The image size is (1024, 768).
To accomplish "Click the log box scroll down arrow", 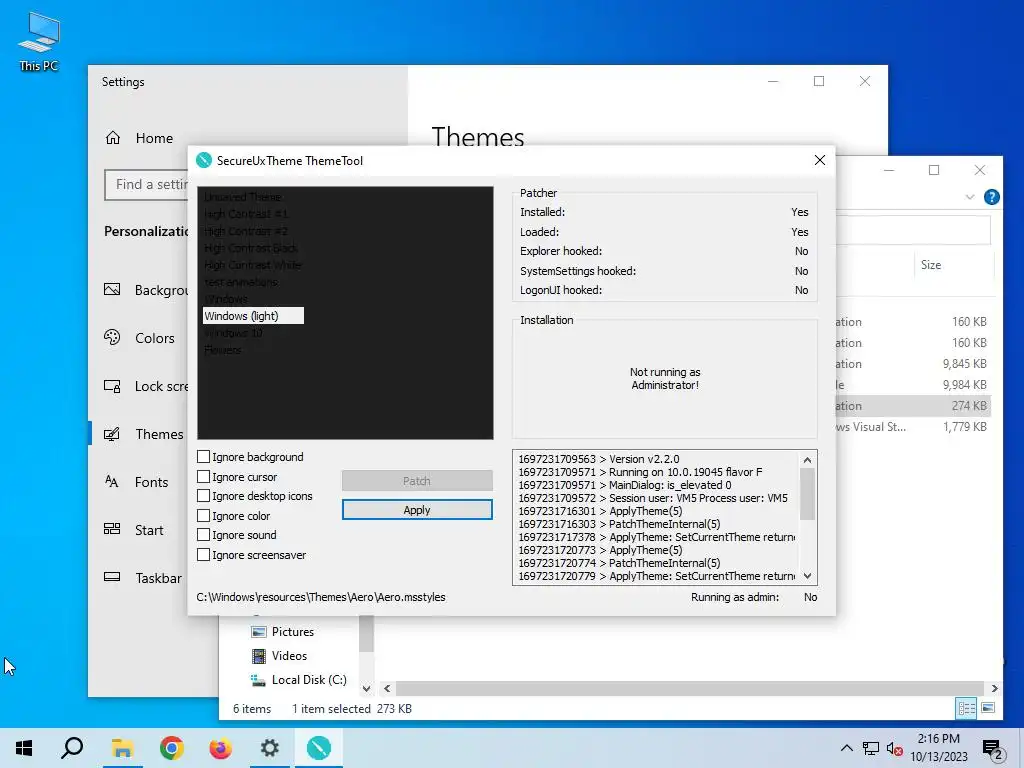I will pos(808,576).
